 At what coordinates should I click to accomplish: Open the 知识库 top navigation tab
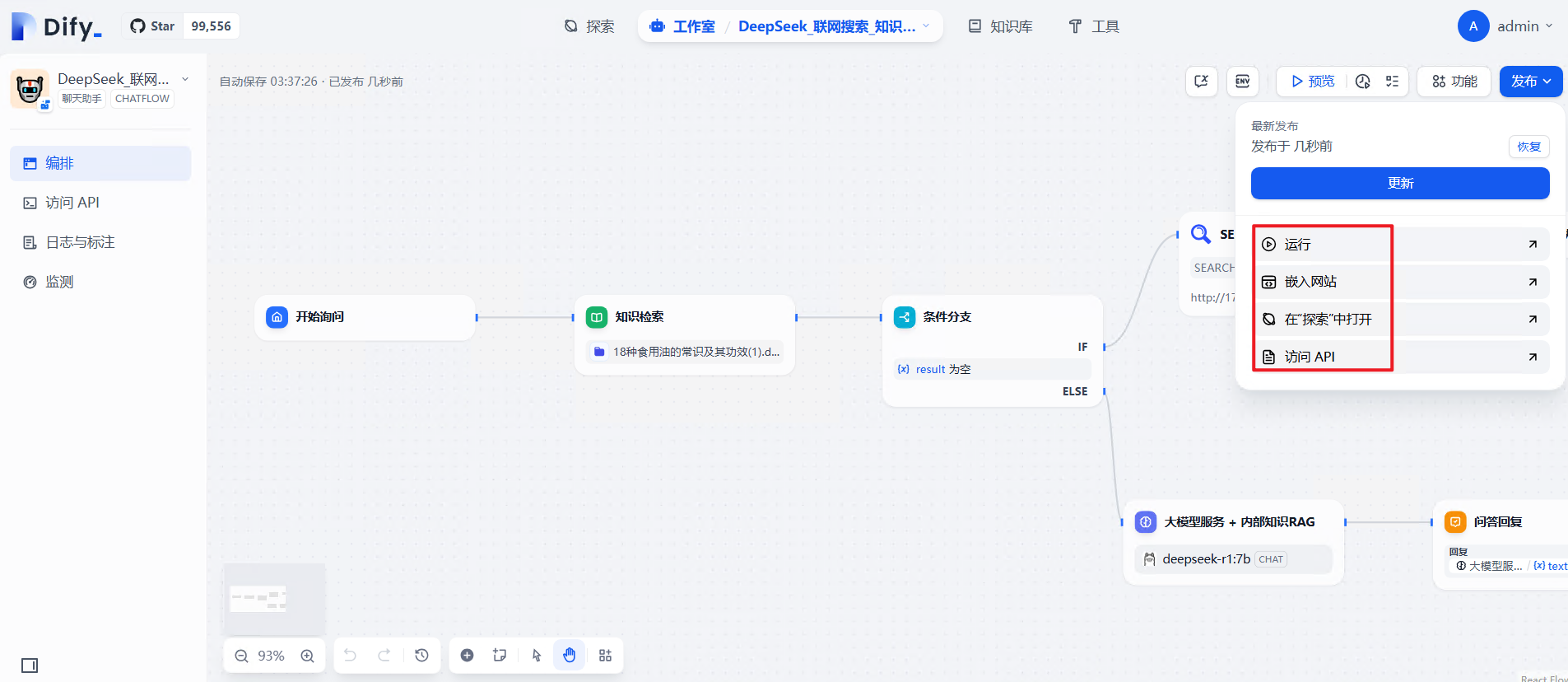tap(1000, 26)
